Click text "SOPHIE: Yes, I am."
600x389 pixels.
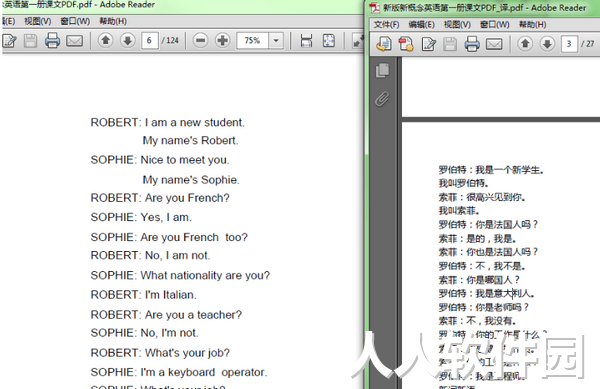pyautogui.click(x=141, y=217)
